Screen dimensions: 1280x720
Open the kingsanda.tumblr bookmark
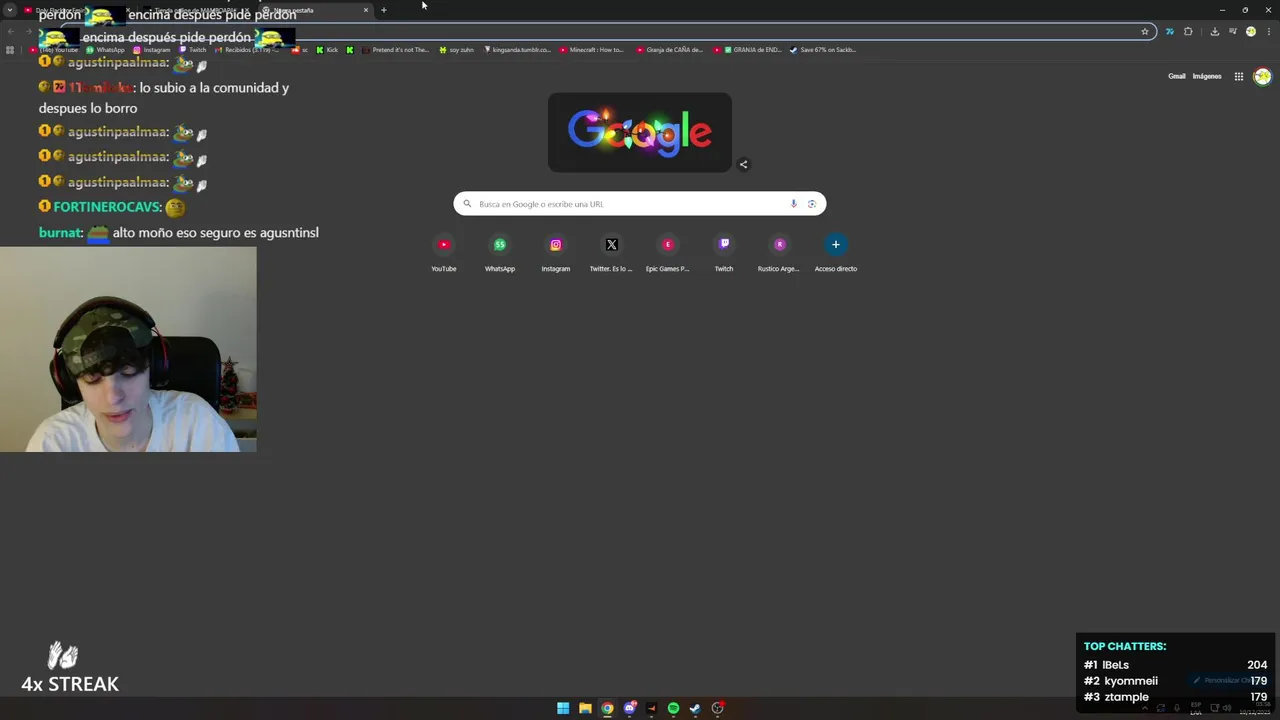point(517,50)
